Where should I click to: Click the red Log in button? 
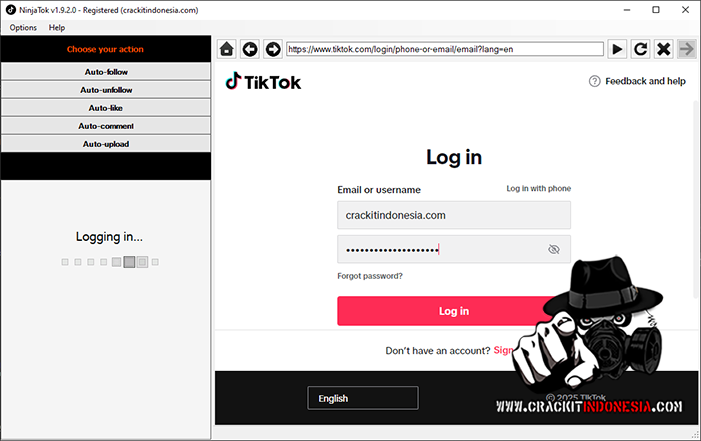[x=454, y=311]
